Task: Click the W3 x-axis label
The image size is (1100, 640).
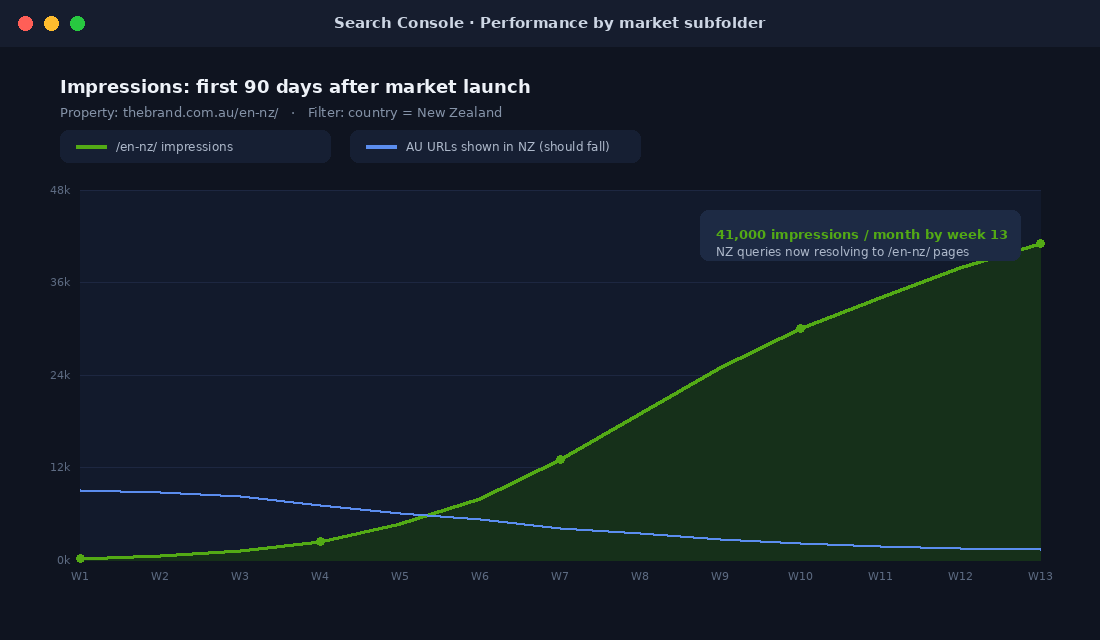Action: point(240,576)
